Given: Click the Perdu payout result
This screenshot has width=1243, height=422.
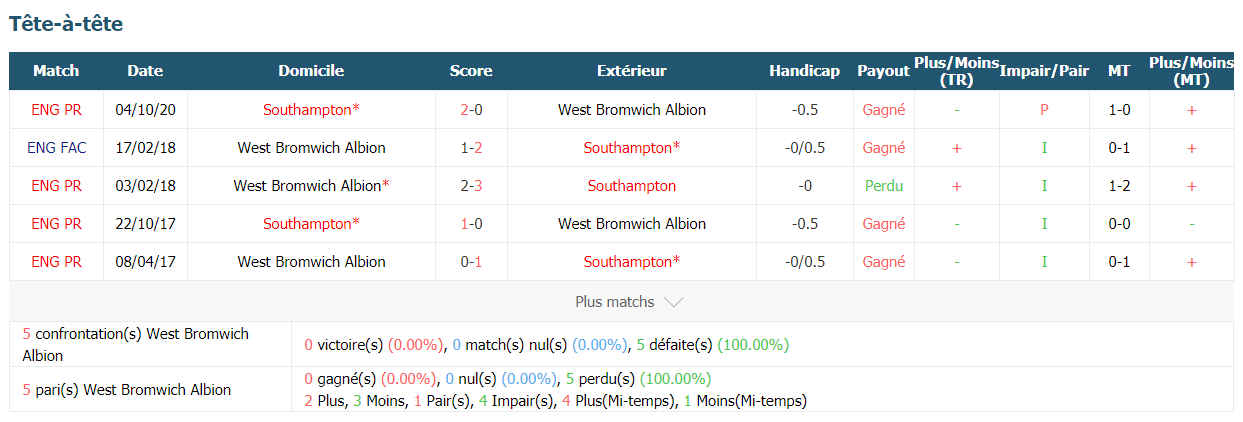Looking at the screenshot, I should point(884,186).
